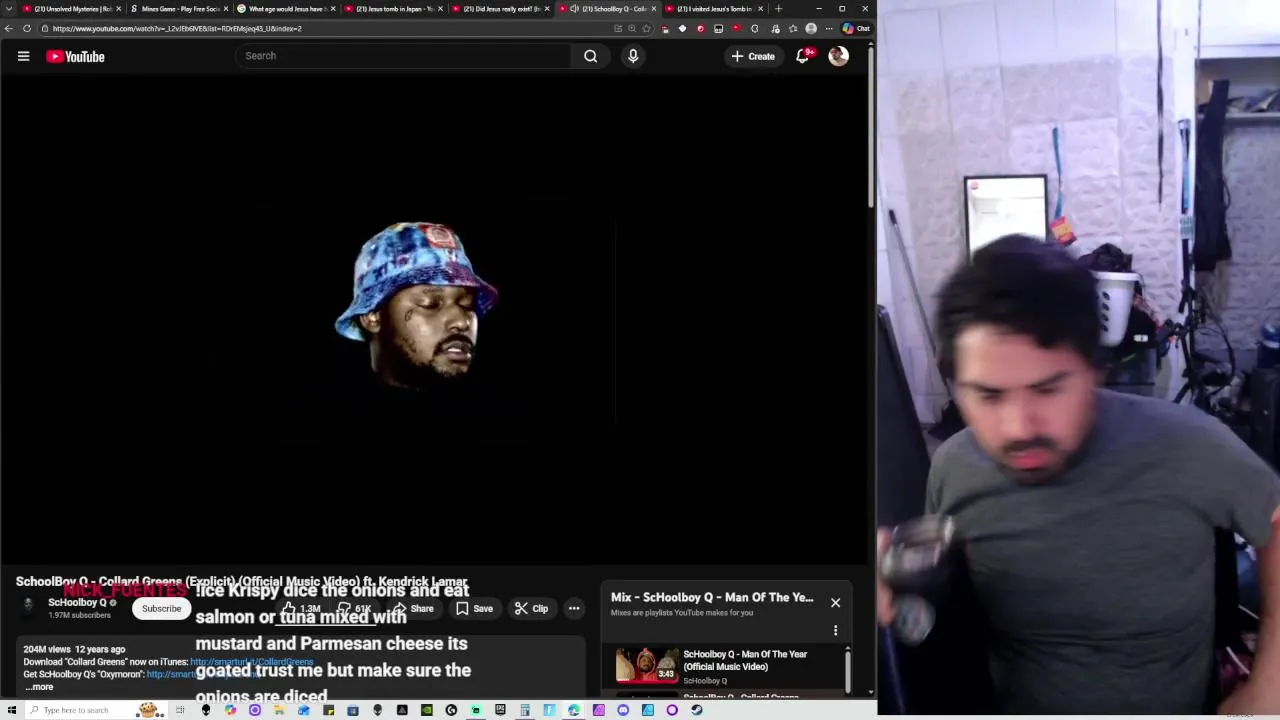Open the Edge browser taskbar icon
Viewport: 1280px width, 720px height.
pos(574,710)
